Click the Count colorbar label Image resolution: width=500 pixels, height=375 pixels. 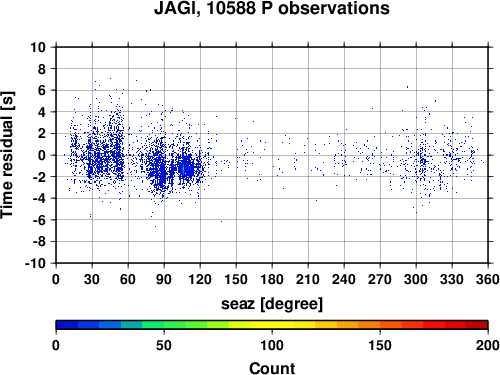point(272,368)
